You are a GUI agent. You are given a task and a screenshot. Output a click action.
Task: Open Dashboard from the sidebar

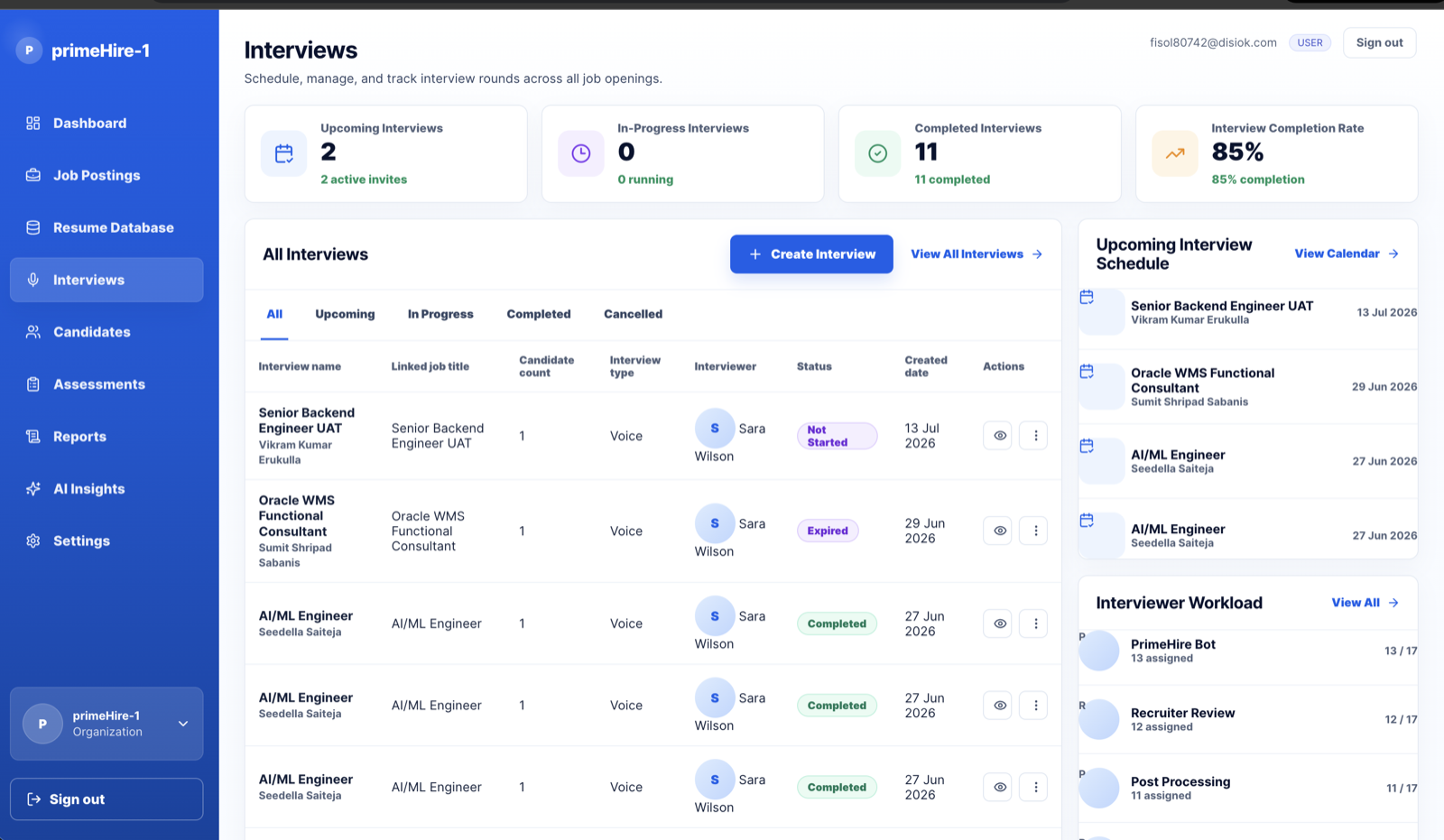click(106, 123)
